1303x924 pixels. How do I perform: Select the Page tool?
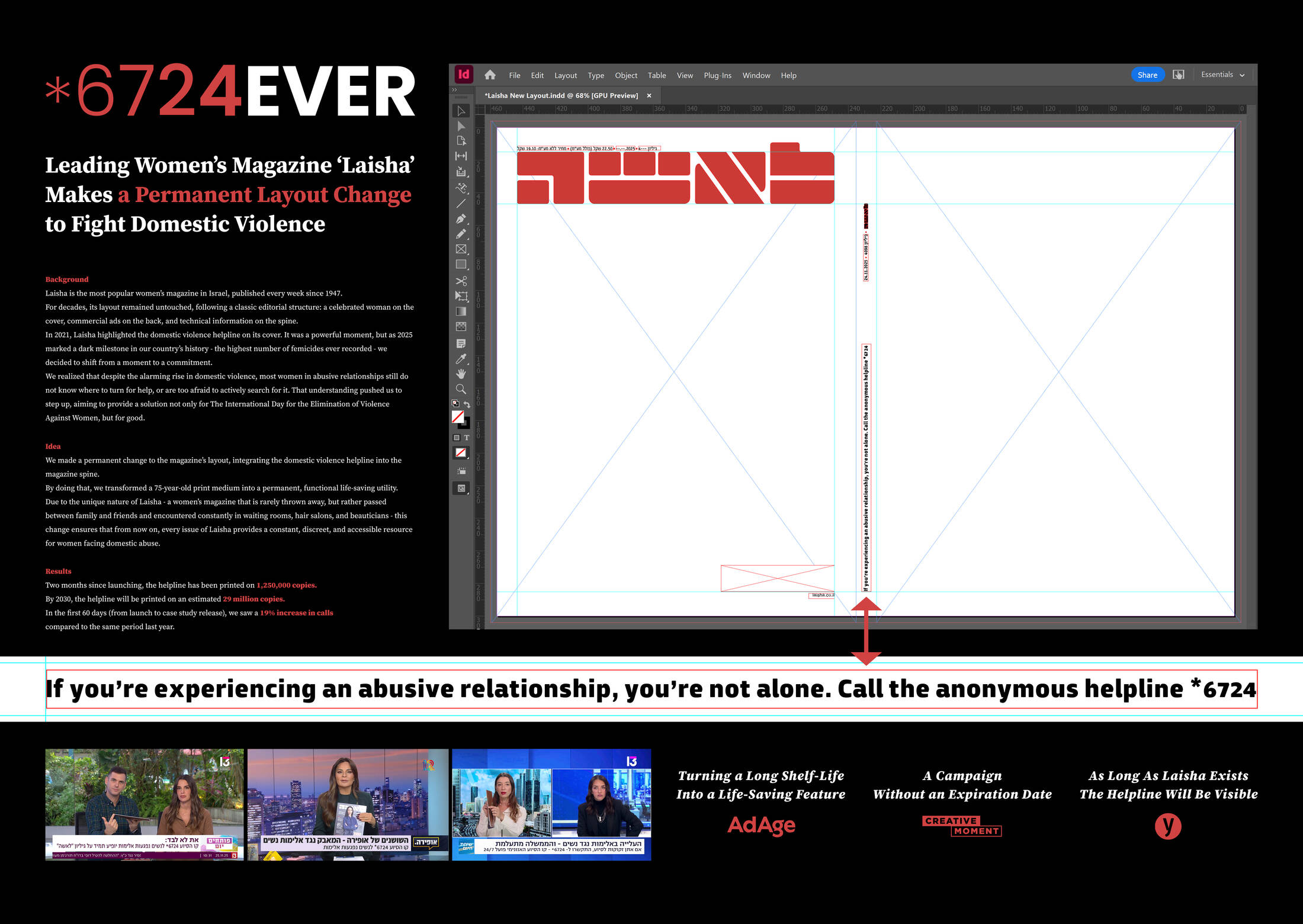coord(461,141)
